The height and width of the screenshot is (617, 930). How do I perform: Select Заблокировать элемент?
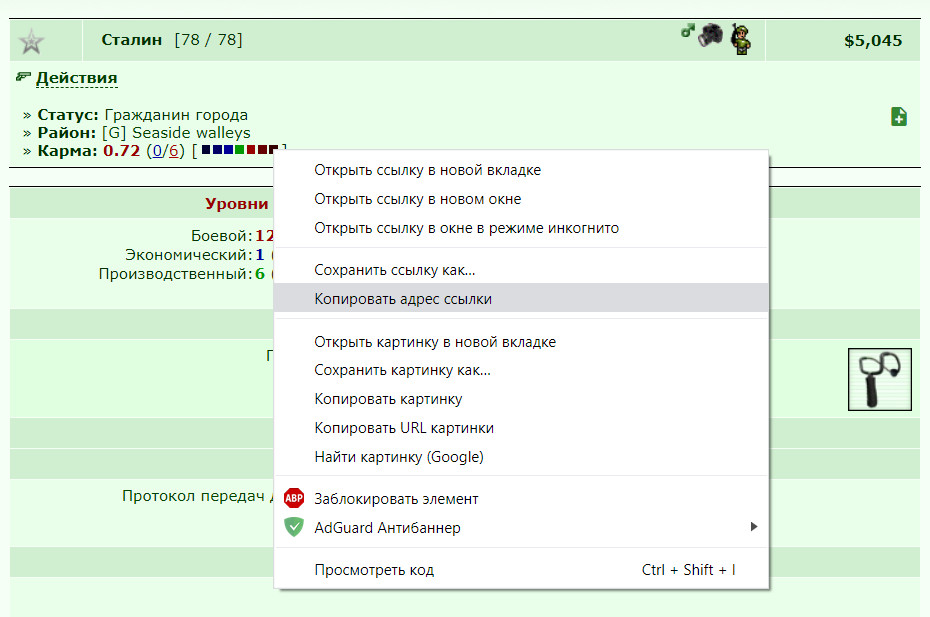[521, 499]
